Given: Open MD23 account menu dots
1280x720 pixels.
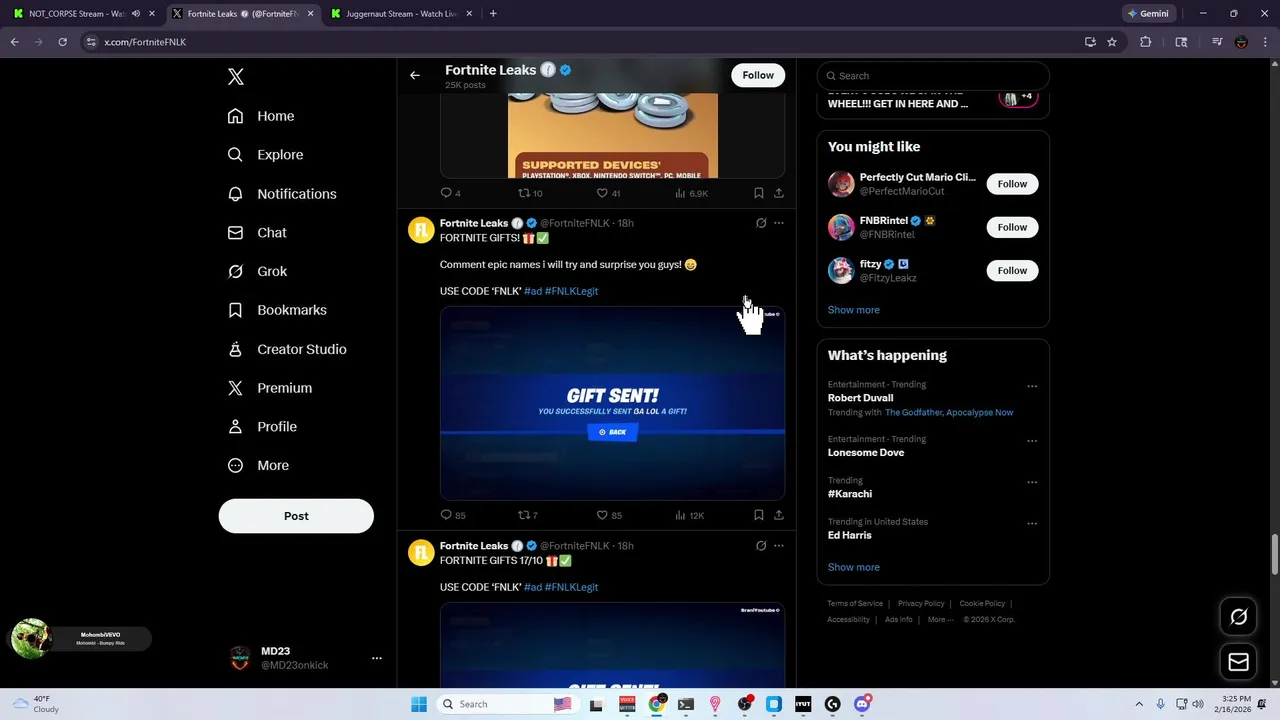Looking at the screenshot, I should [x=377, y=658].
